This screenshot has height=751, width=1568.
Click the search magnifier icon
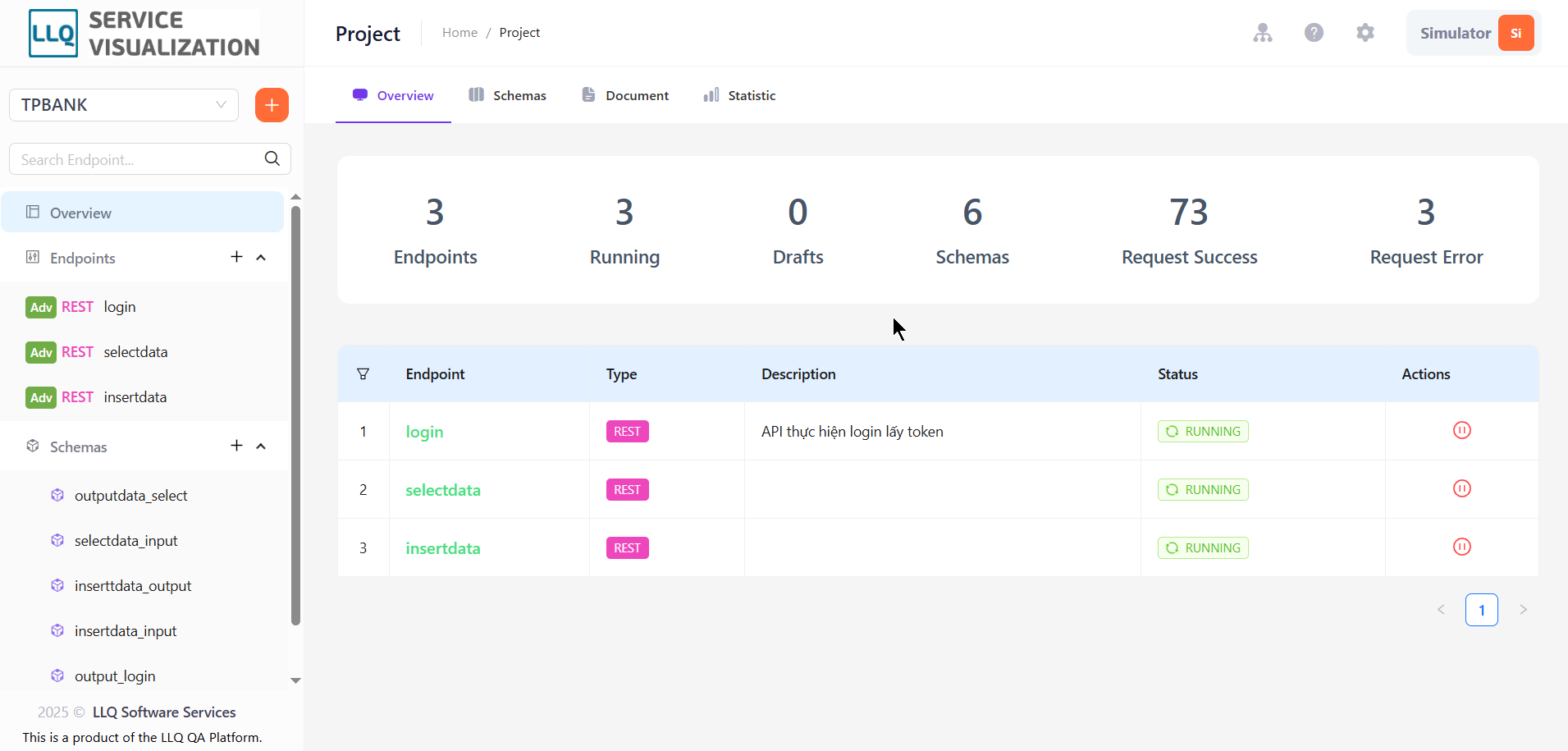point(272,158)
